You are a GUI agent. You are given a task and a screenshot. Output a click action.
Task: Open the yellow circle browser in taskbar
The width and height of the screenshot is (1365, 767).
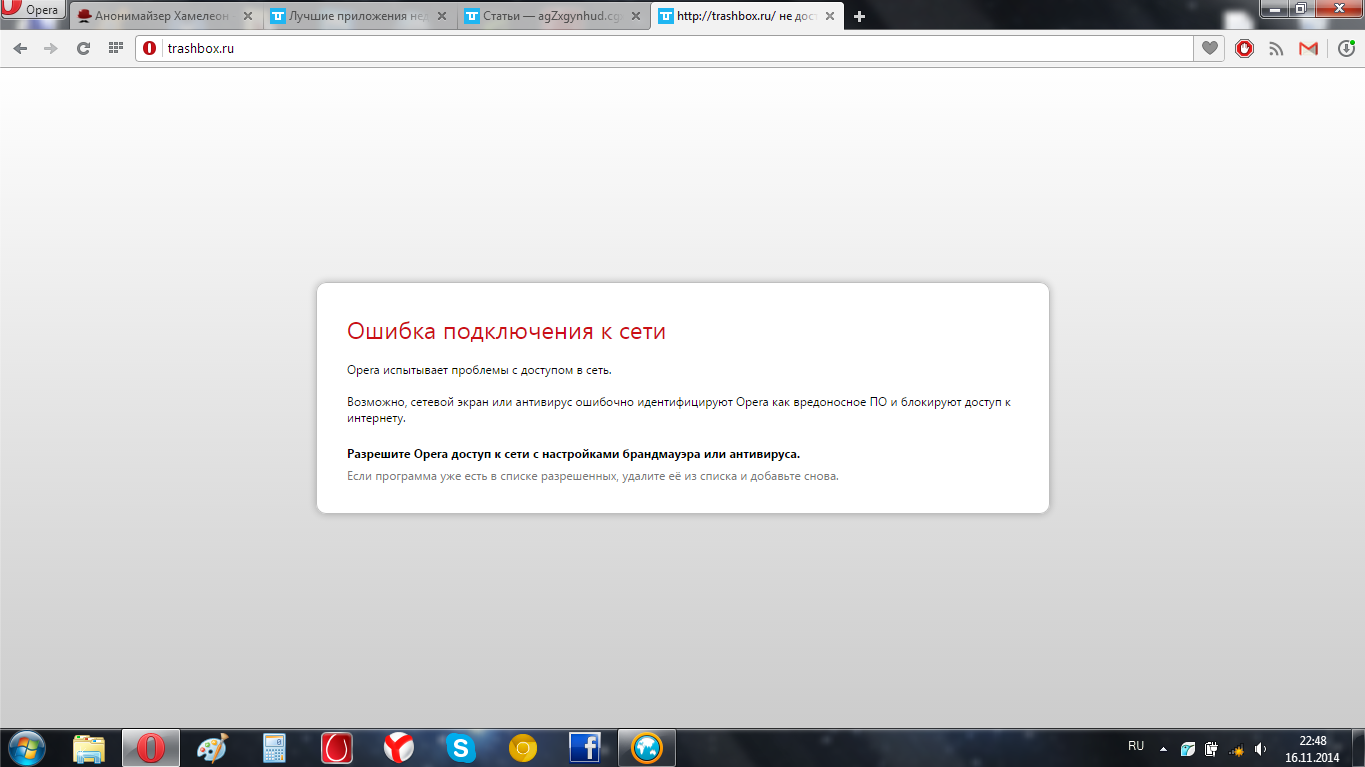523,747
